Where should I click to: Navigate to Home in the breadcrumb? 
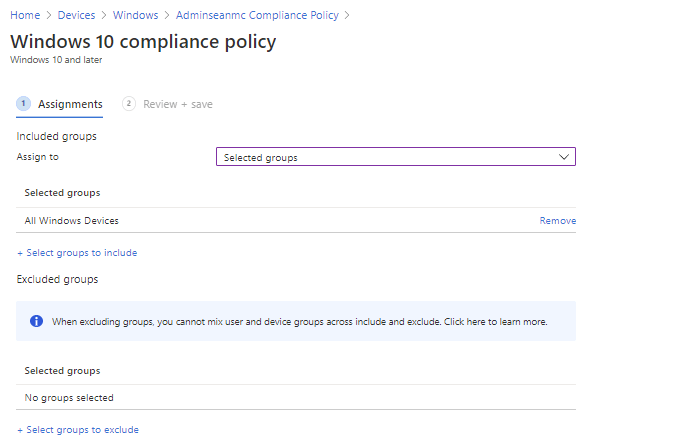click(x=25, y=16)
